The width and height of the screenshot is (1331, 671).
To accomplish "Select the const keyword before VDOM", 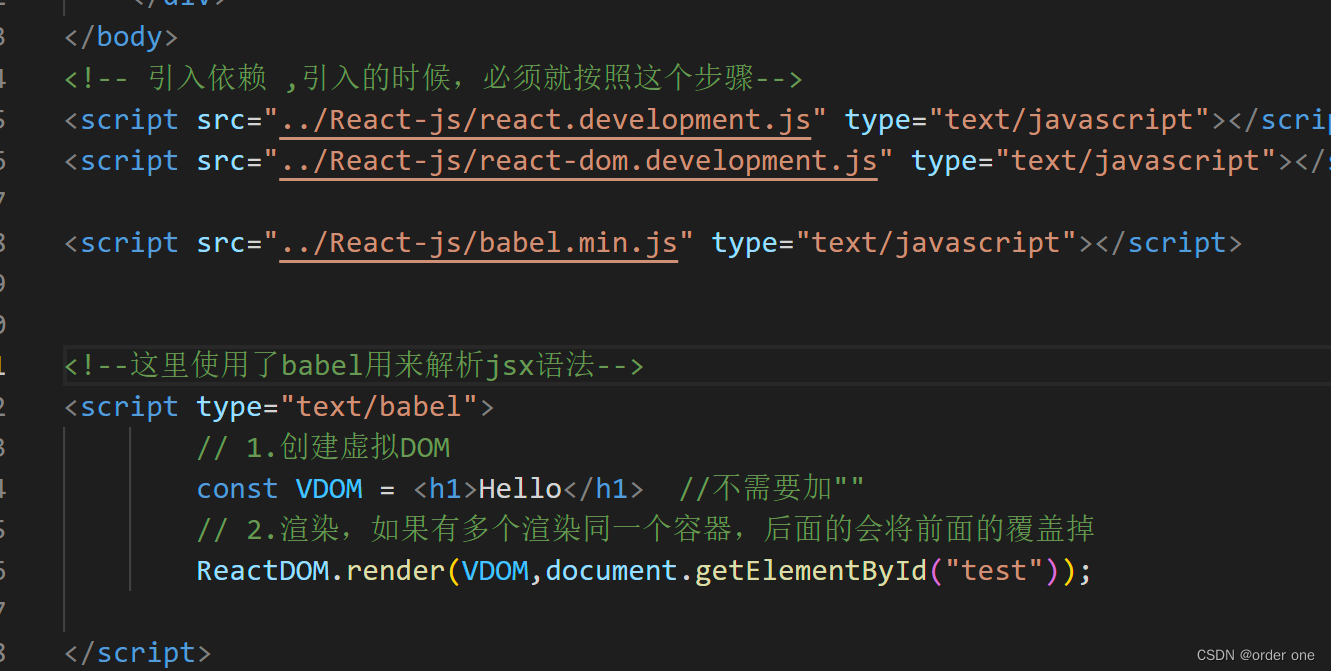I will point(237,488).
